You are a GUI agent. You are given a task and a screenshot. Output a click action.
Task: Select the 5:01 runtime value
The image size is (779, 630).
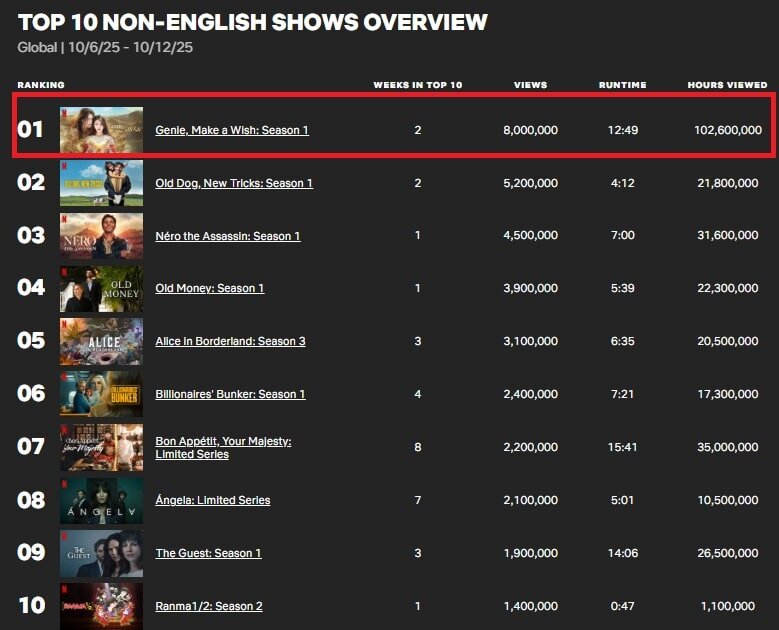[x=623, y=500]
